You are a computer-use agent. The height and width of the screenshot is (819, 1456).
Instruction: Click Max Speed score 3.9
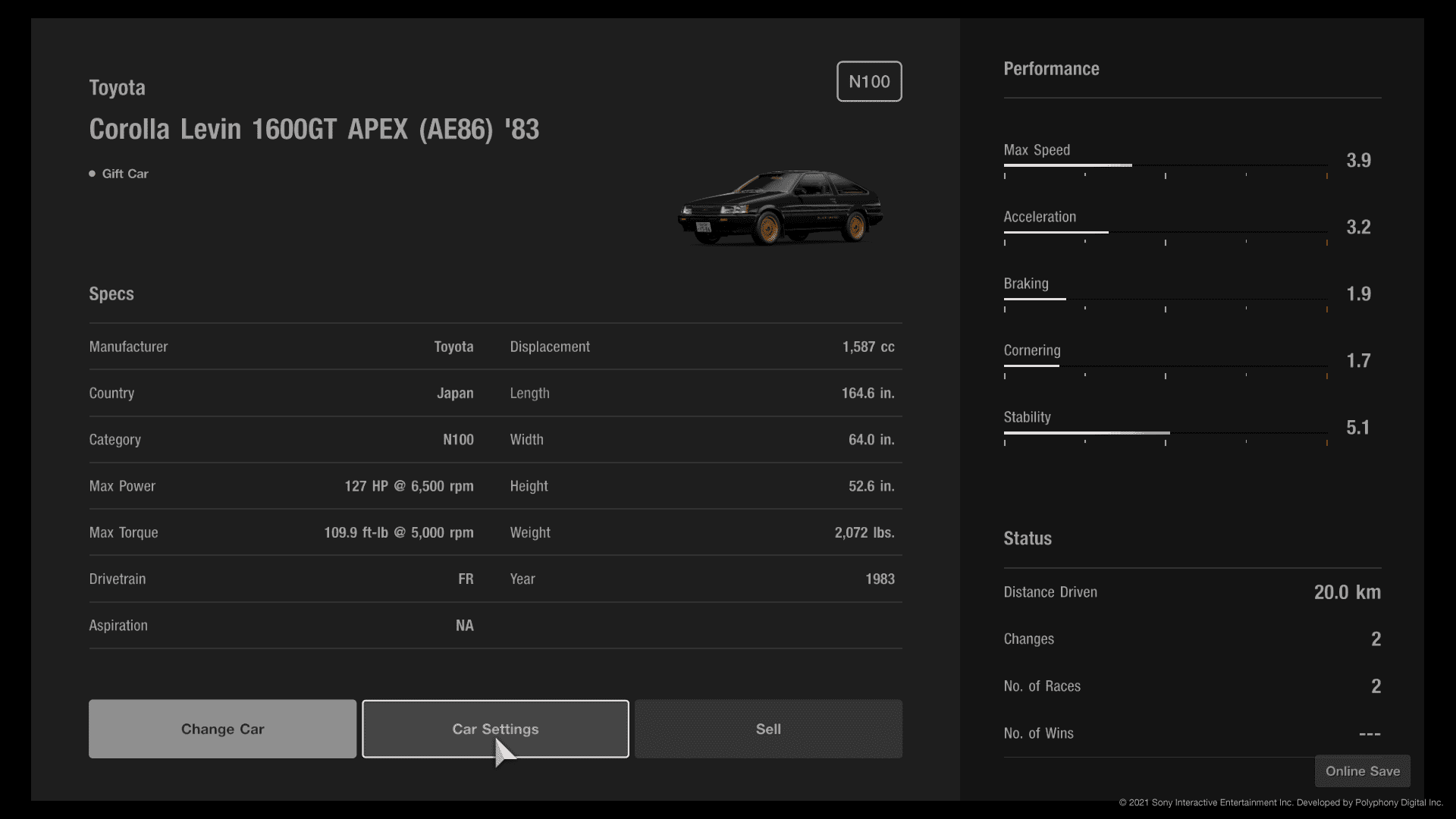point(1358,161)
